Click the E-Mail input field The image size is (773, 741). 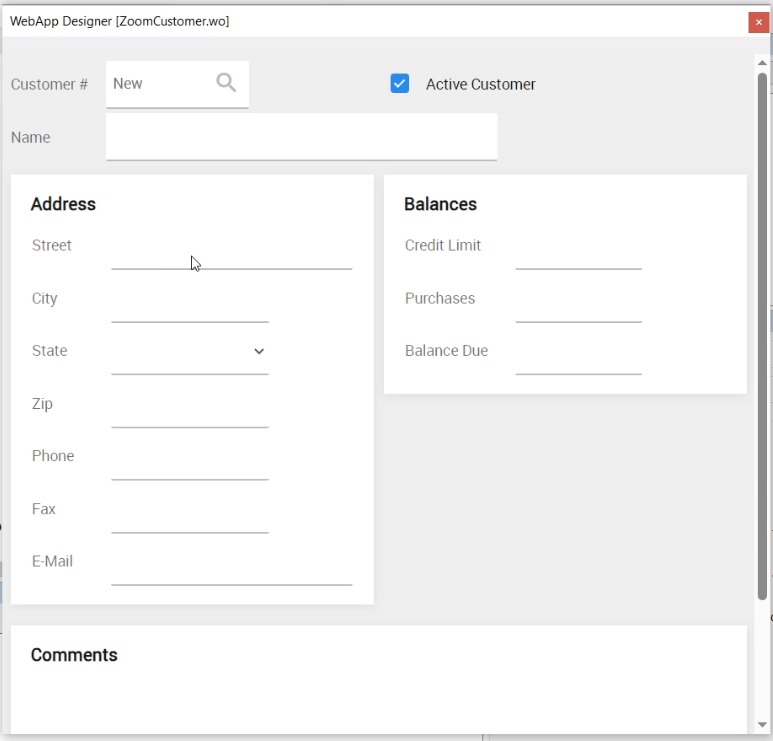coord(231,570)
